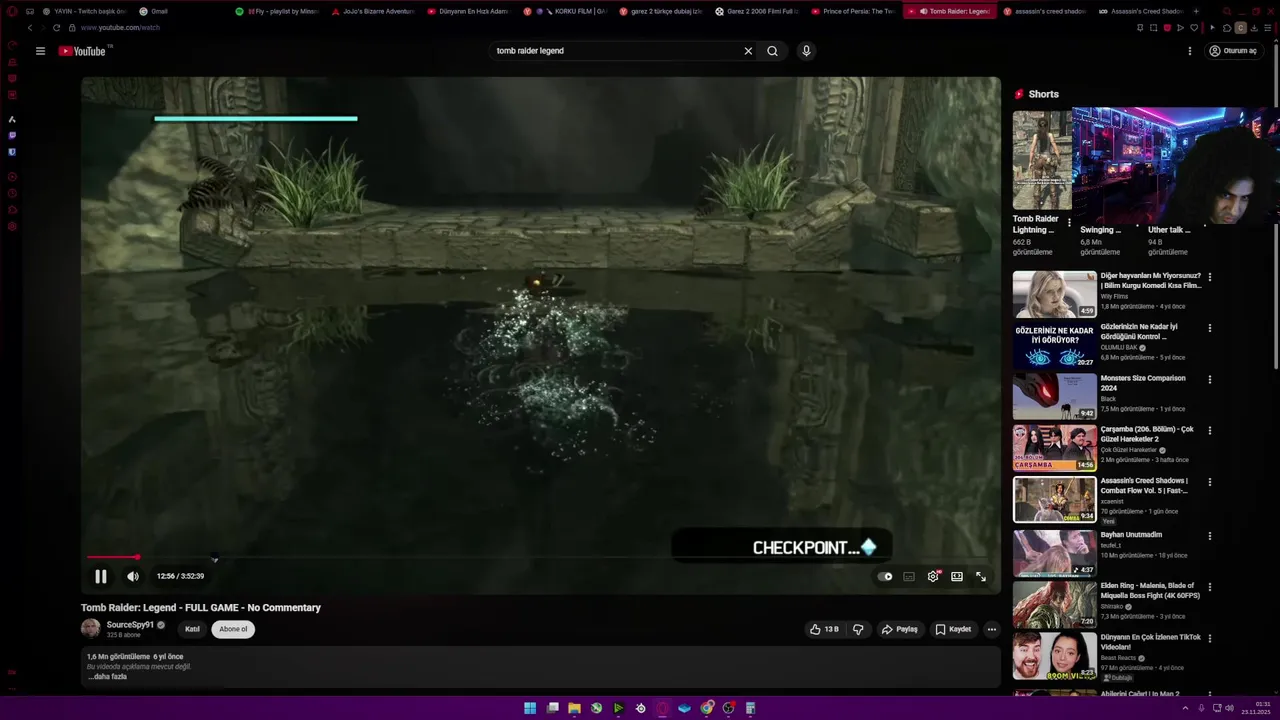Show hidden system tray icons chevron
The height and width of the screenshot is (720, 1280).
pyautogui.click(x=1183, y=708)
